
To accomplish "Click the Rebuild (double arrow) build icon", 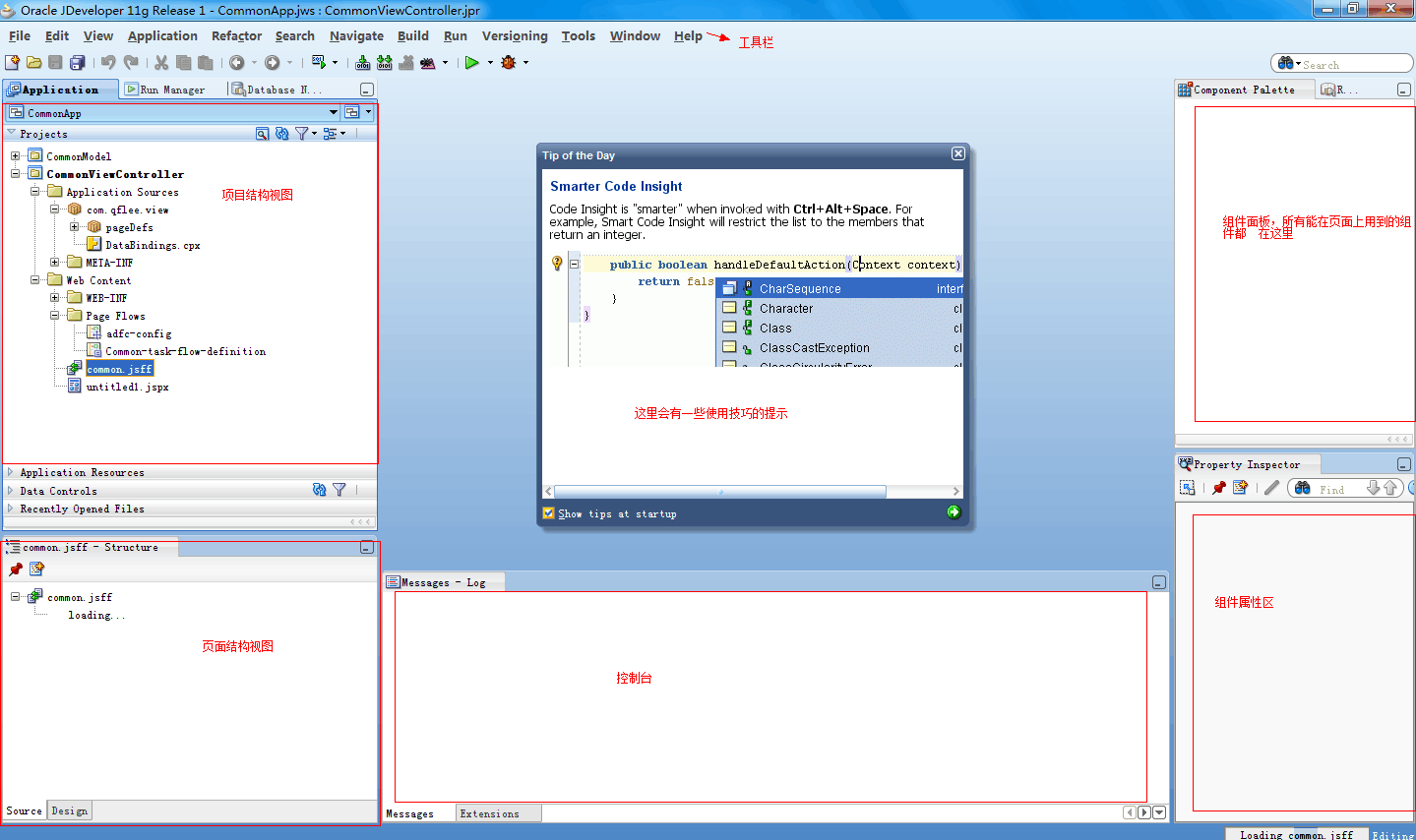I will pos(385,62).
